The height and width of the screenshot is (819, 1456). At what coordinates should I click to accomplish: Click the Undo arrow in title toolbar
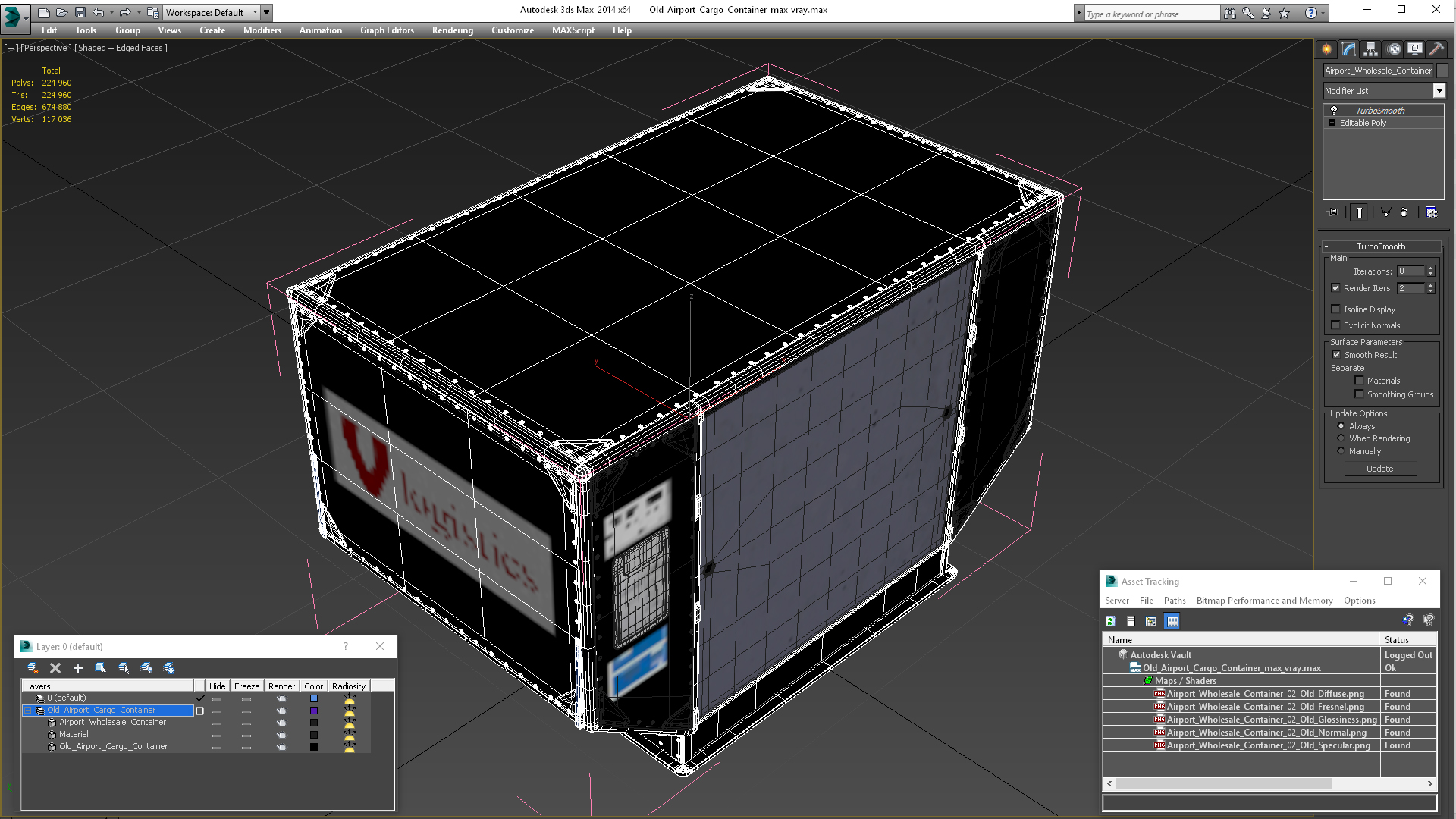pyautogui.click(x=99, y=12)
